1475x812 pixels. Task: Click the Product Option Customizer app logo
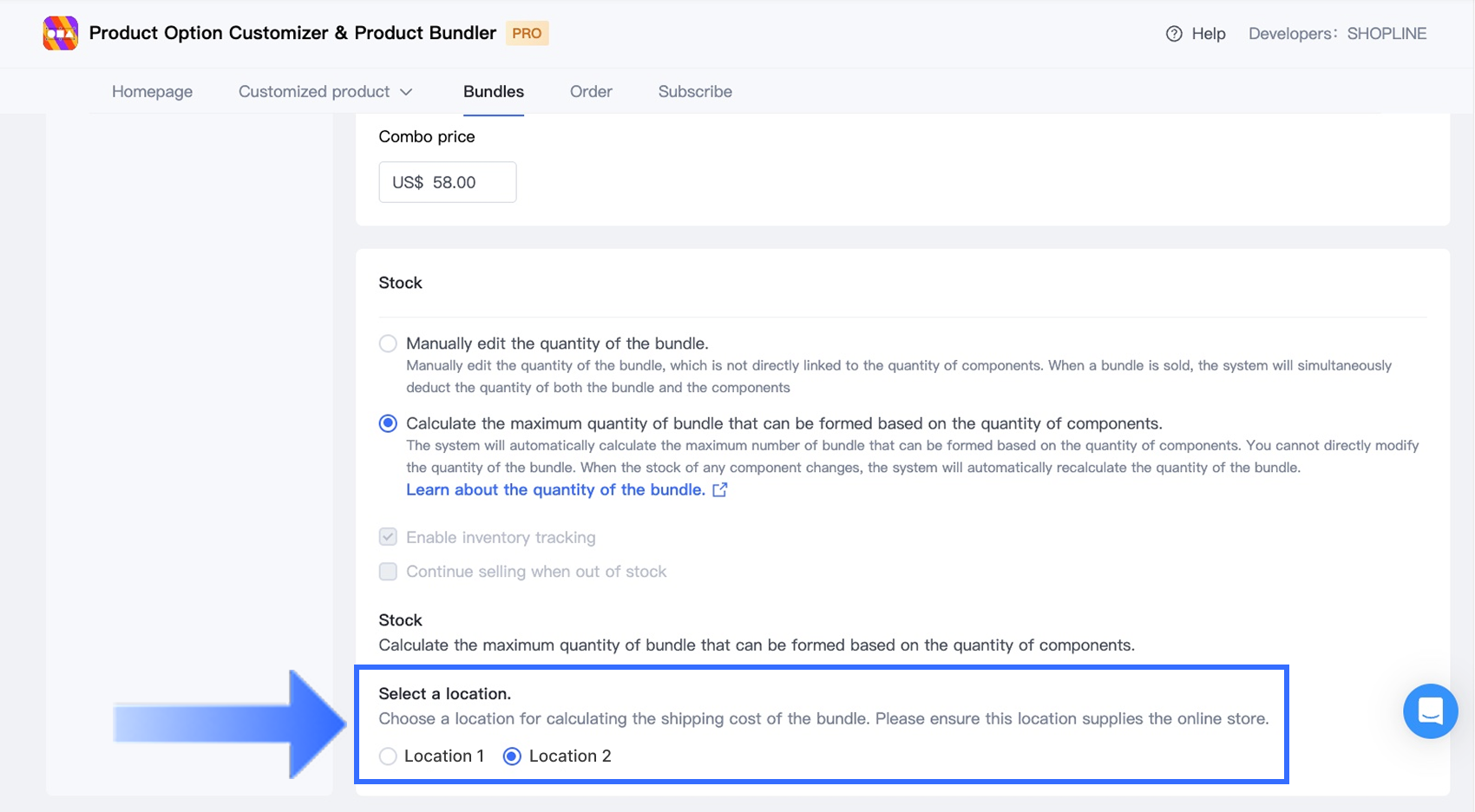(x=61, y=34)
